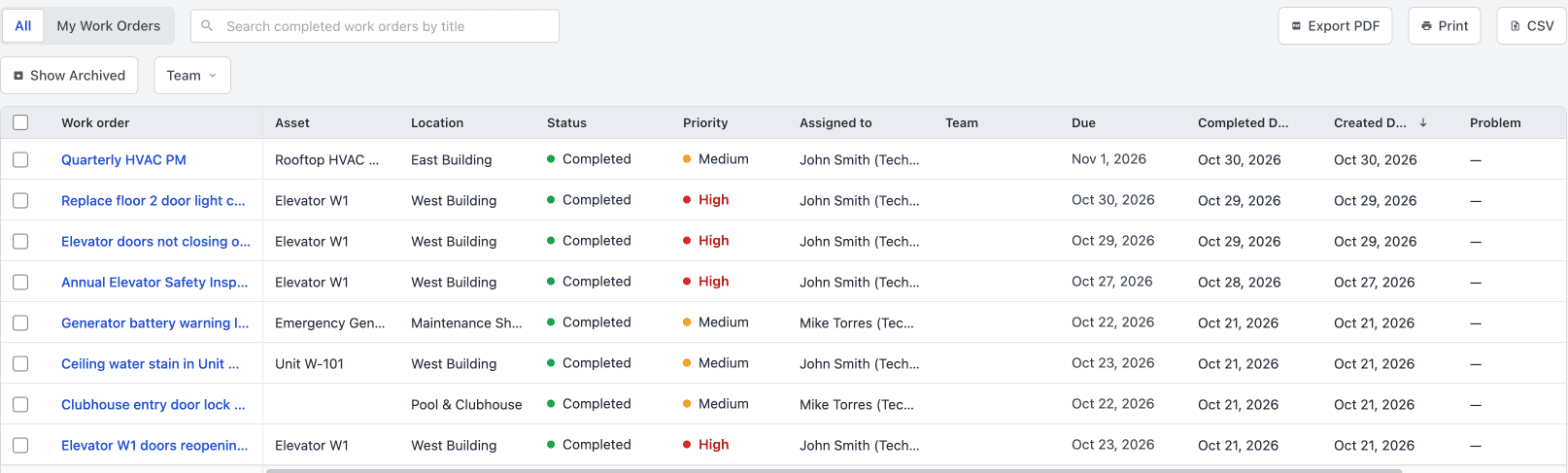
Task: Download via the CSV button
Action: click(1531, 26)
